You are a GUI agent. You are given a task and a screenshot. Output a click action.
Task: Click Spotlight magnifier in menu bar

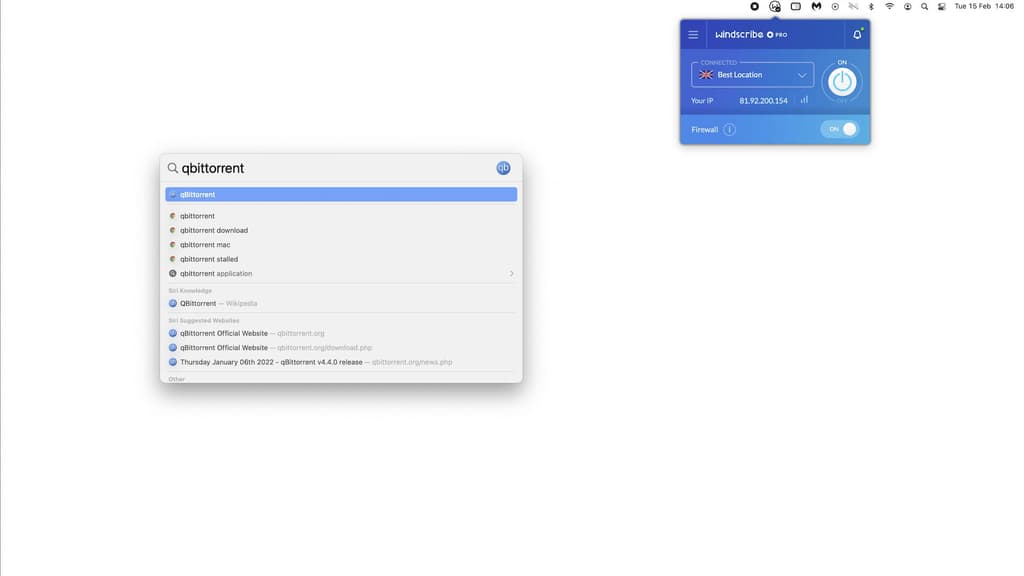coord(924,7)
